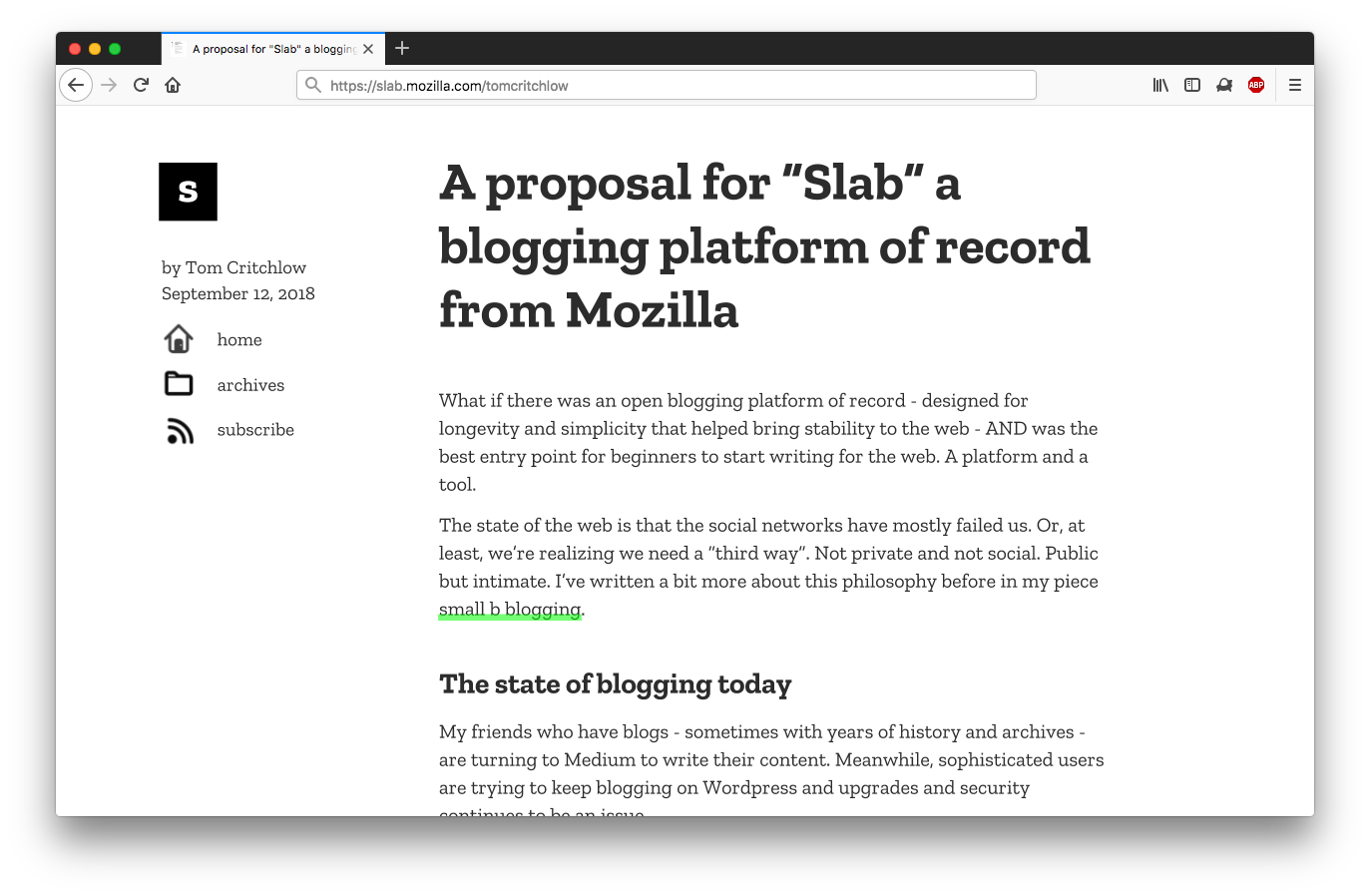Open the Library bookshelf icon
Image resolution: width=1370 pixels, height=896 pixels.
coord(1160,85)
